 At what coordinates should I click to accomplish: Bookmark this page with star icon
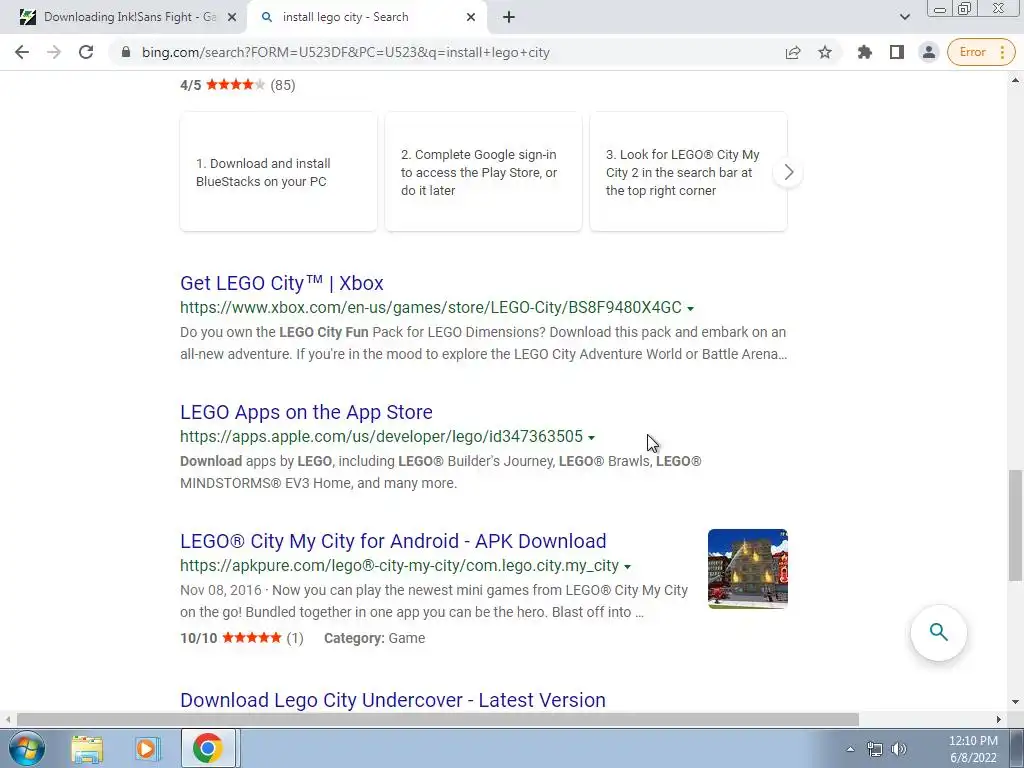pyautogui.click(x=825, y=52)
